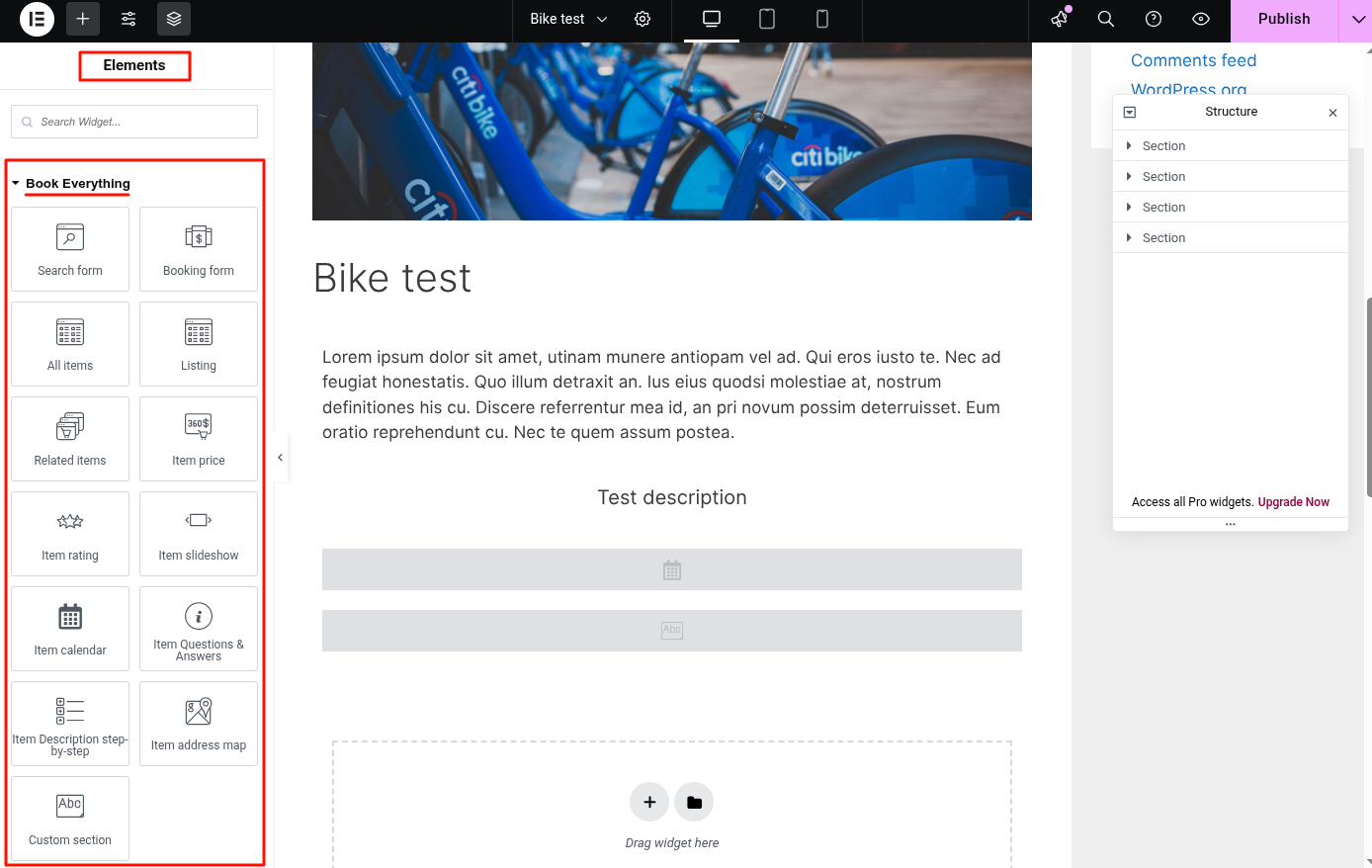This screenshot has height=868, width=1372.
Task: Click the Search Widget input field
Action: point(134,122)
